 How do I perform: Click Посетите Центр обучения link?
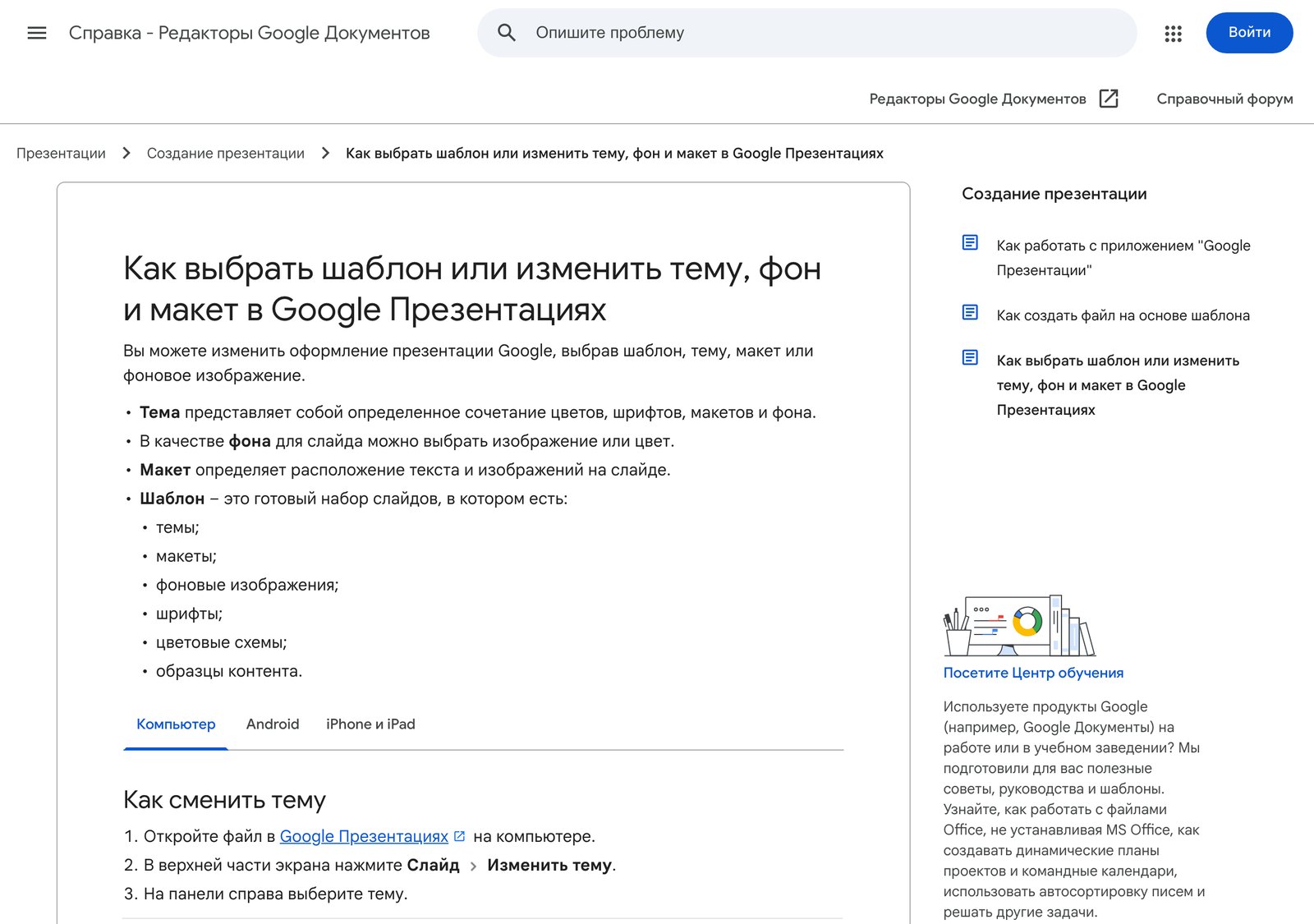click(x=1033, y=673)
